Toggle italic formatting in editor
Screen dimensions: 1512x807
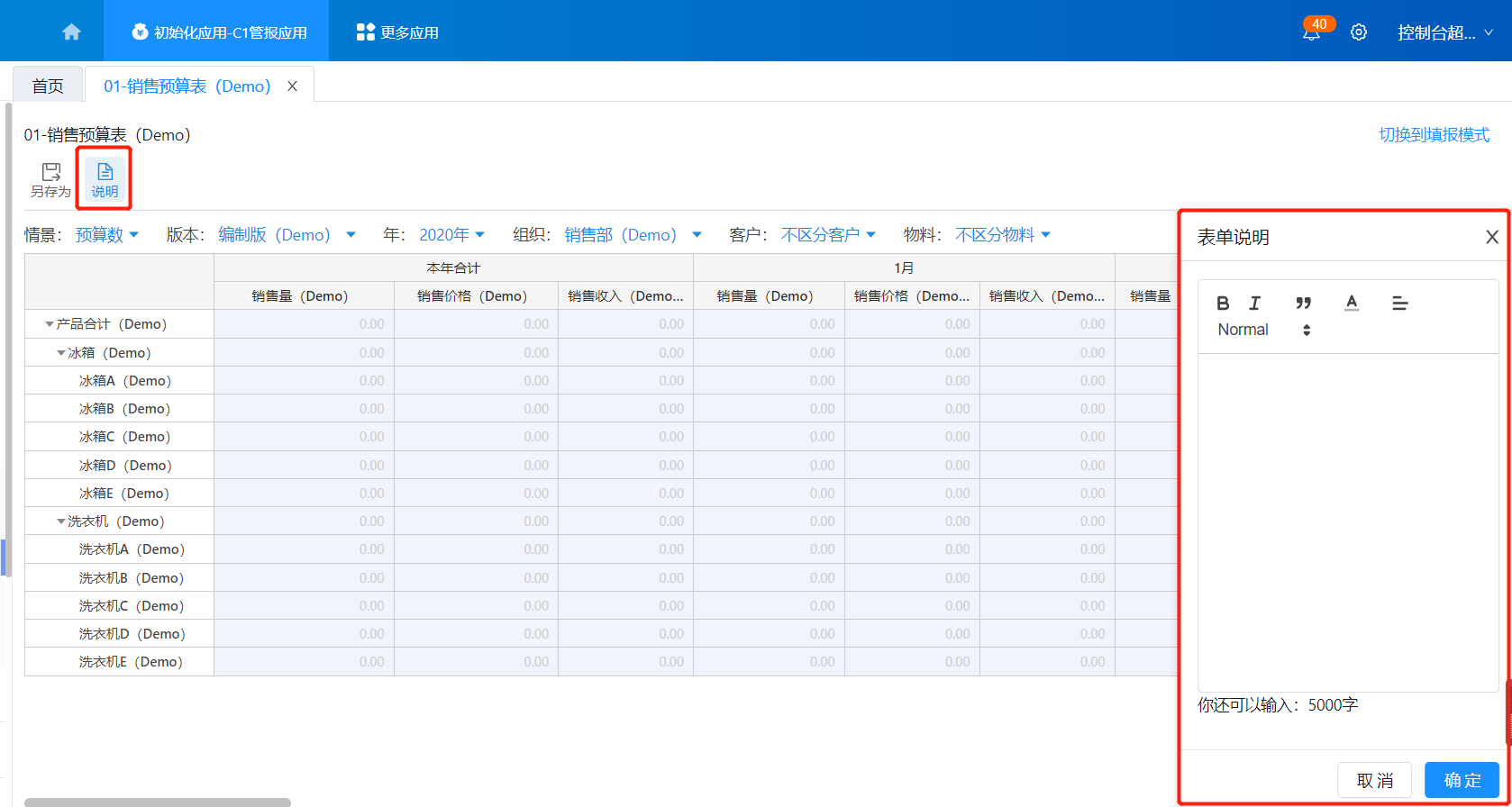tap(1254, 304)
